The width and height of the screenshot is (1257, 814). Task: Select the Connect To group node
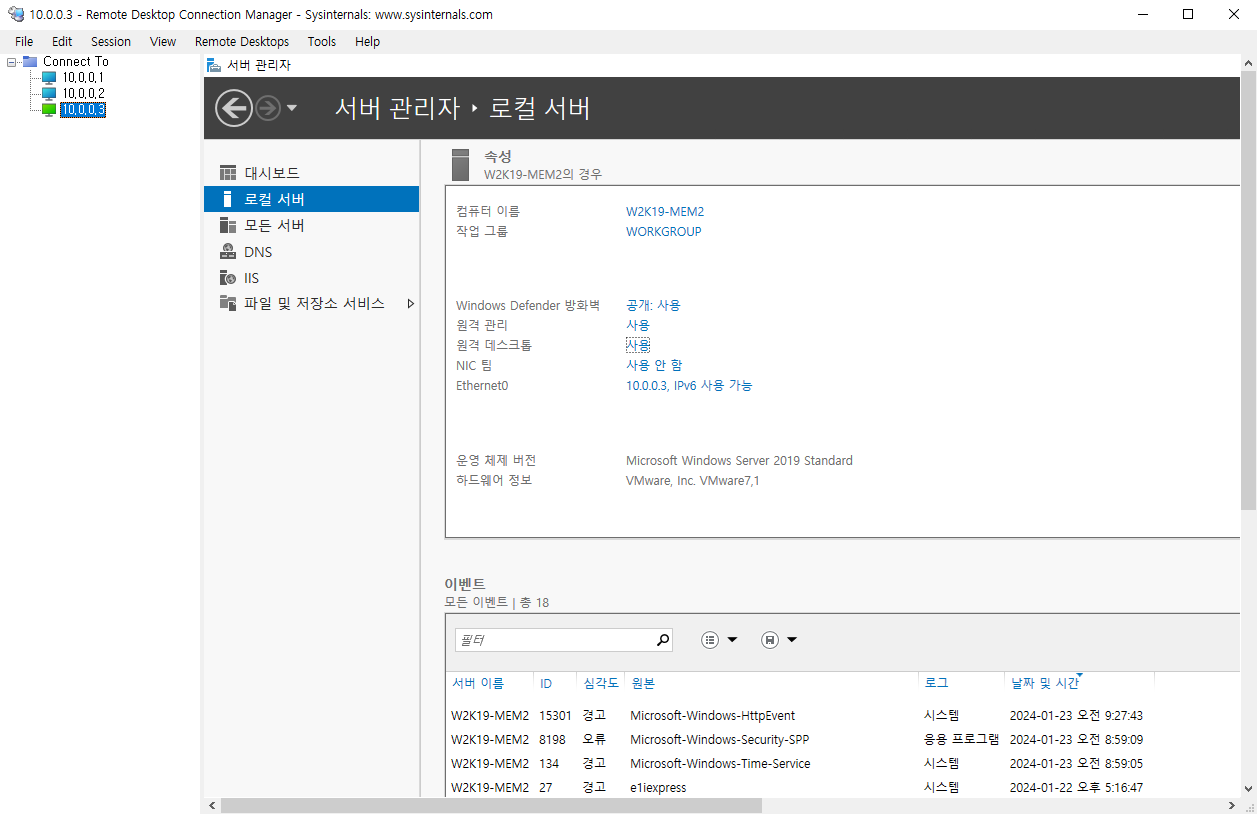point(75,61)
